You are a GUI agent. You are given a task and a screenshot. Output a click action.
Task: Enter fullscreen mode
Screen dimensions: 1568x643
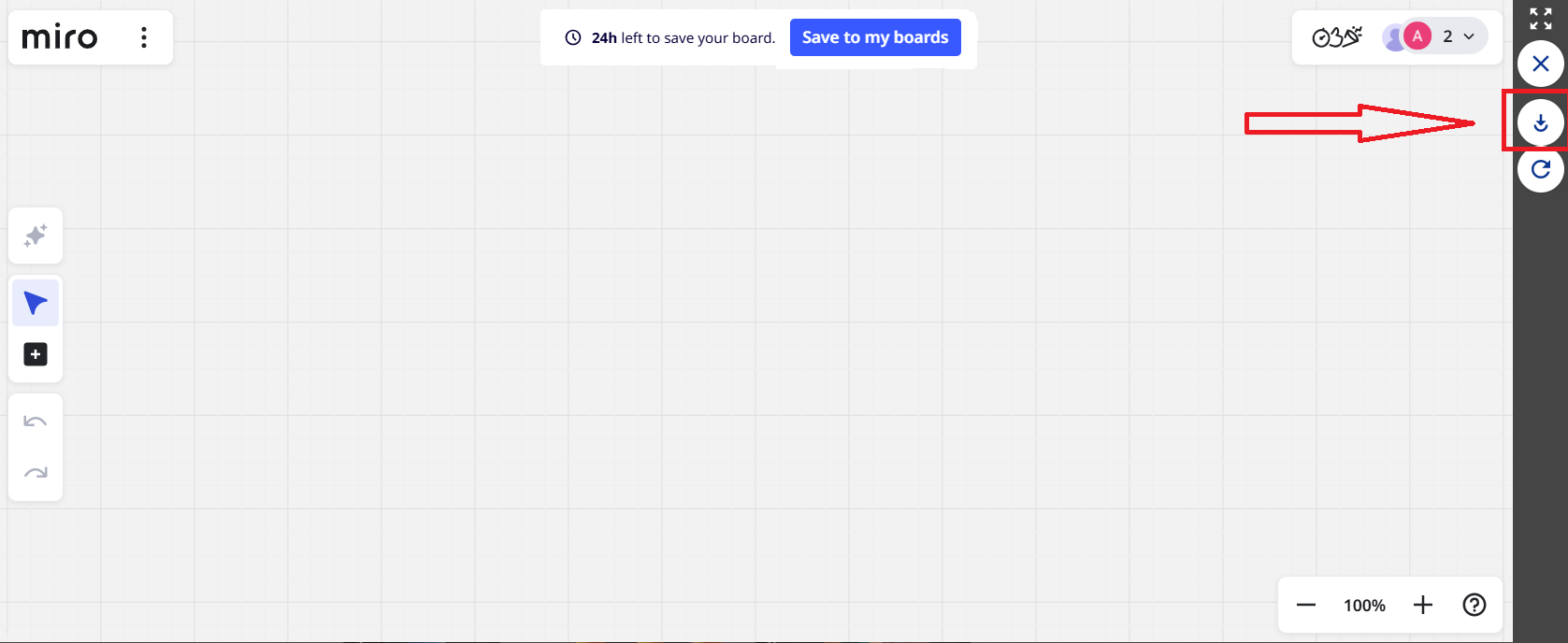[1540, 18]
